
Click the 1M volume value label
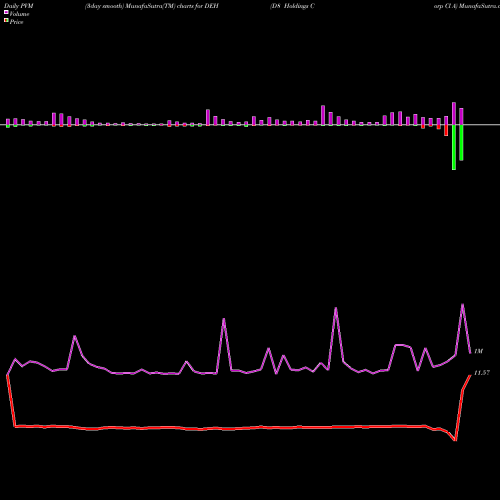pyautogui.click(x=478, y=351)
